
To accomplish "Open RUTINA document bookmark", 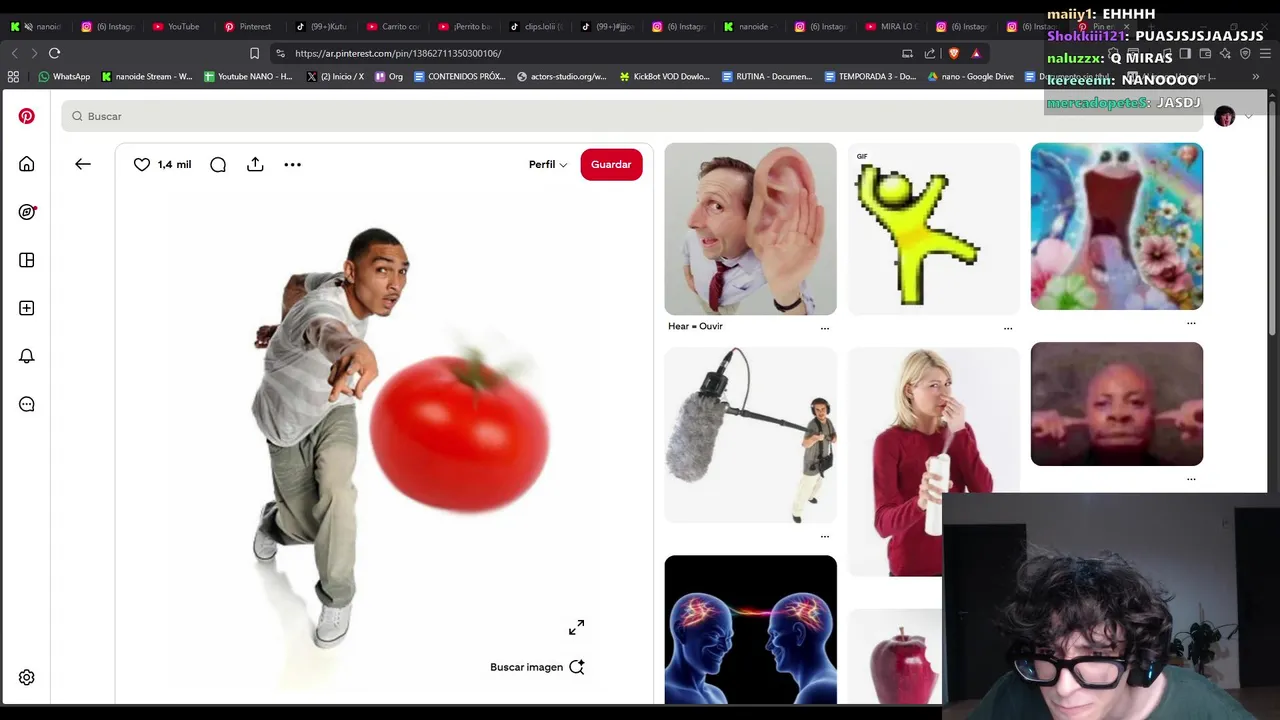I will point(767,76).
